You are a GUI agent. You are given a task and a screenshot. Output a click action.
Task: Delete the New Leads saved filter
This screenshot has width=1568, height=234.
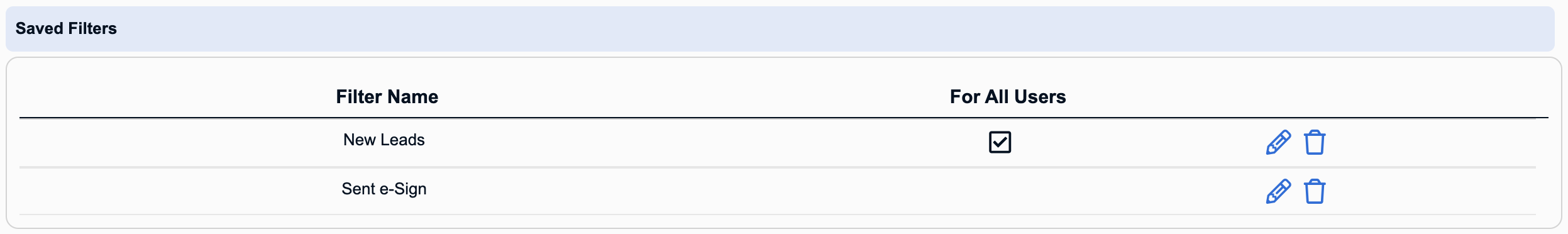pos(1315,142)
